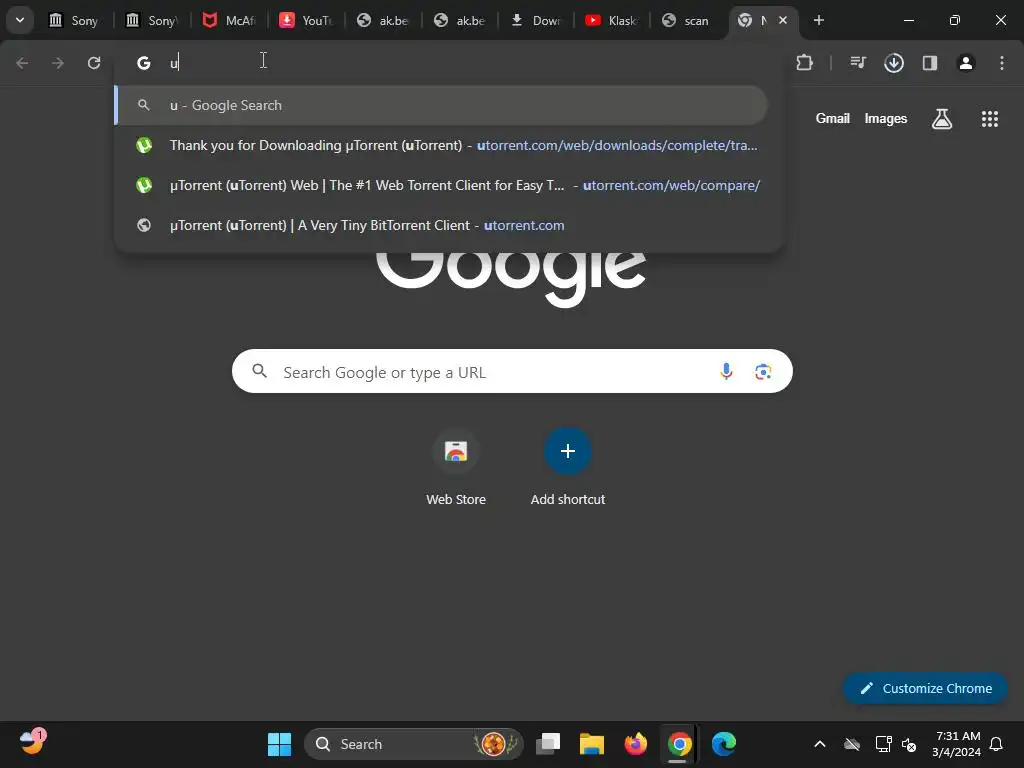Open the Web Store shortcut
The height and width of the screenshot is (768, 1024).
pyautogui.click(x=456, y=467)
